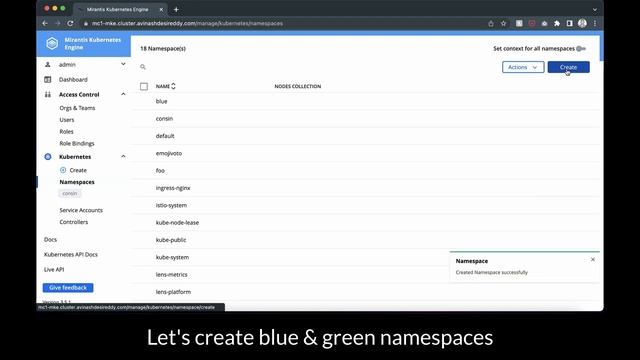Screen dimensions: 640x360
Task: Select Namespaces in the Kubernetes menu
Action: 77,182
